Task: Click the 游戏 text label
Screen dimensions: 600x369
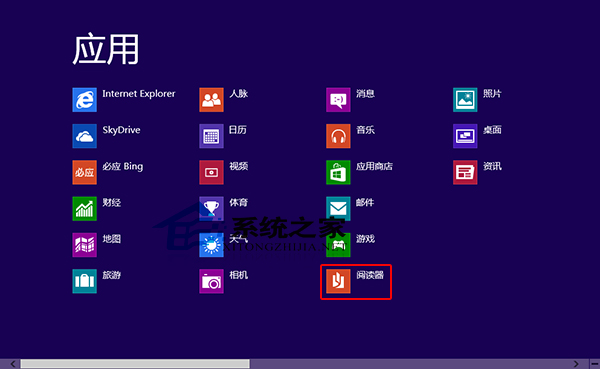Action: coord(365,239)
